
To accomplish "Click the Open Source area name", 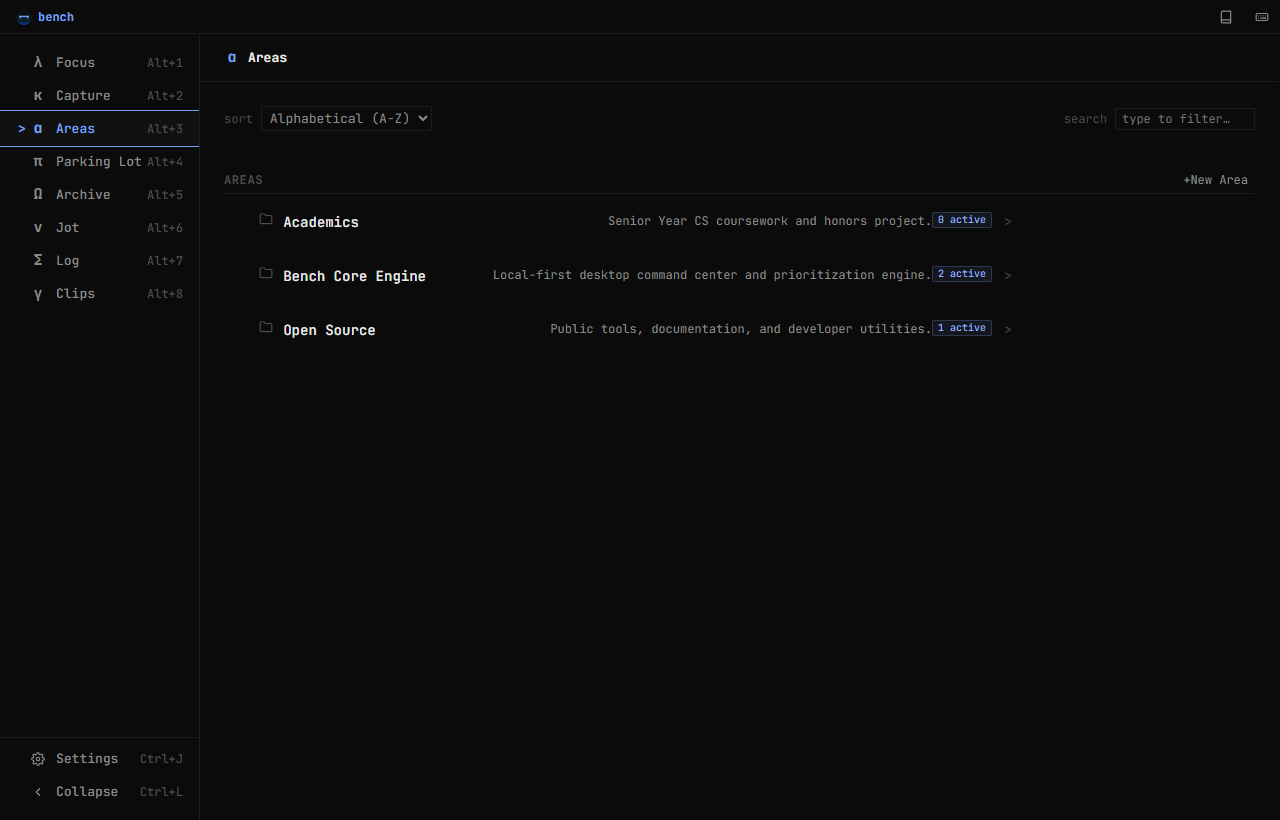I will (330, 330).
